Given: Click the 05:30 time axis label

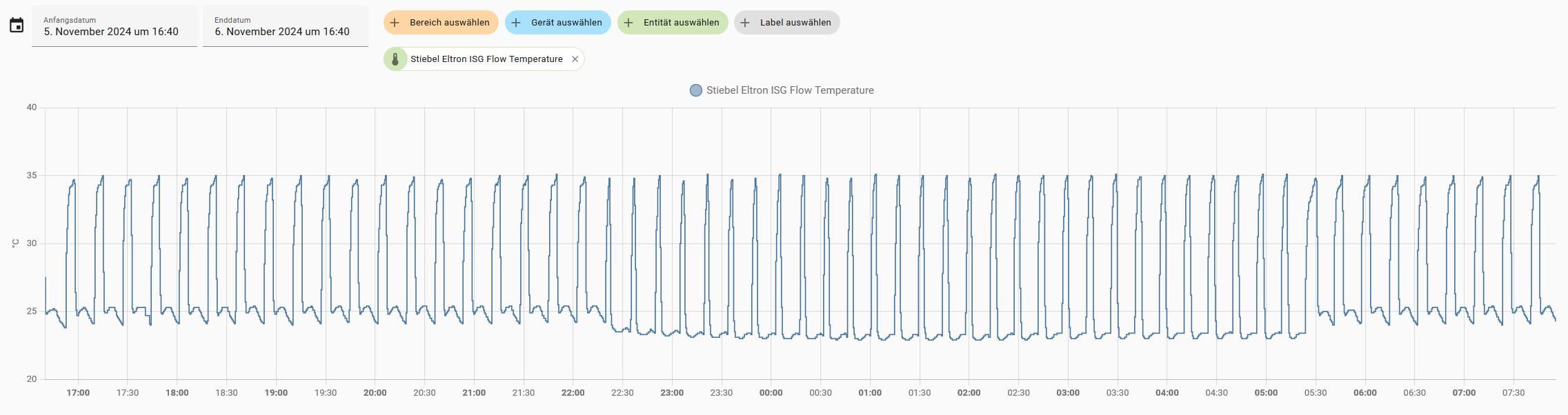Looking at the screenshot, I should [x=1316, y=393].
